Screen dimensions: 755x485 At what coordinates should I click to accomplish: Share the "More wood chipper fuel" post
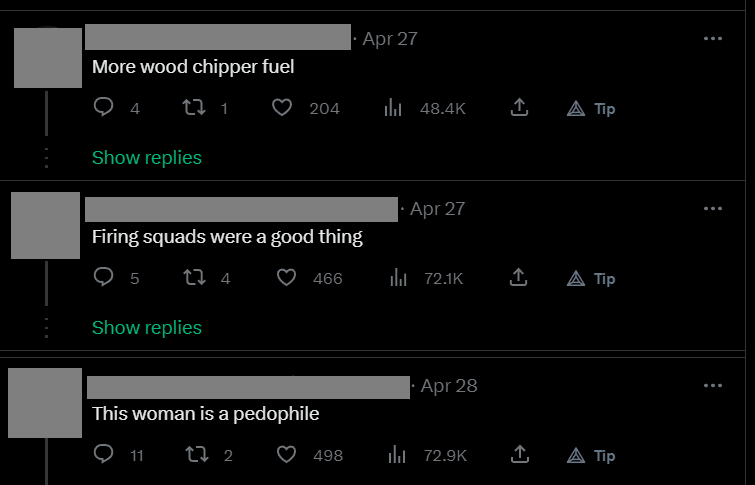click(x=519, y=107)
